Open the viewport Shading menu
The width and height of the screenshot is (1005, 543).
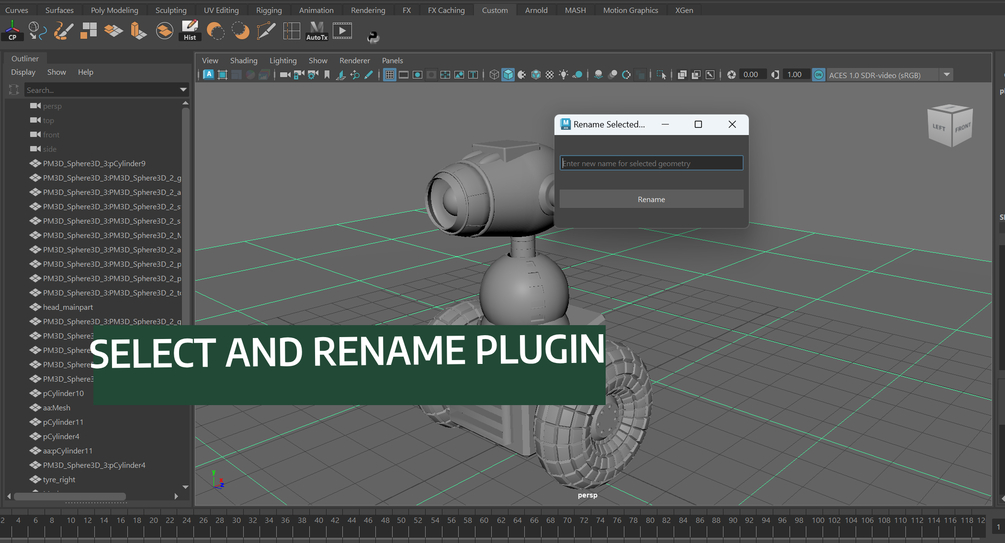tap(243, 60)
